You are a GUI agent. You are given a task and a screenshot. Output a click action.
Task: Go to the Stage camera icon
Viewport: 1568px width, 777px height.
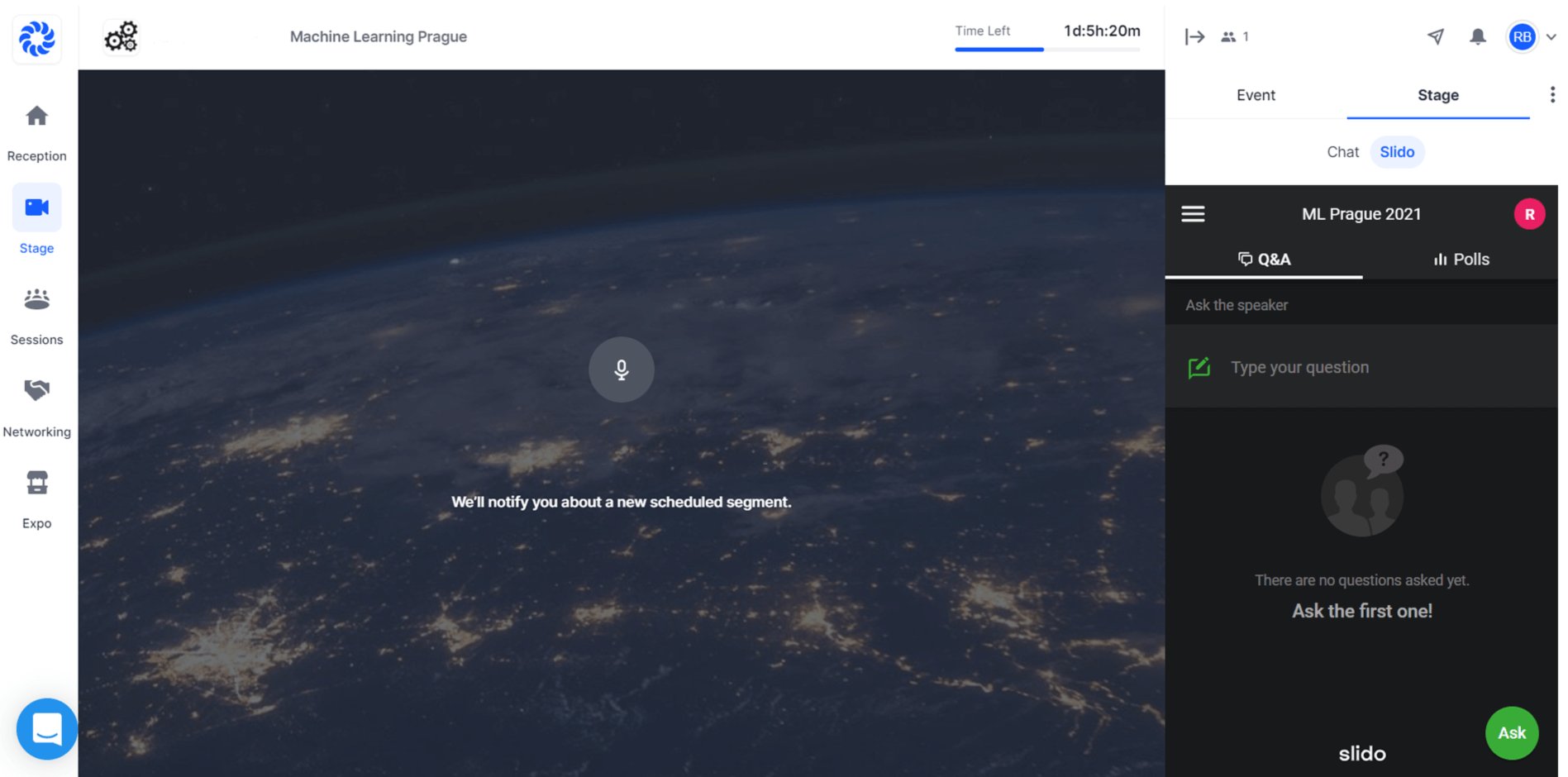tap(36, 207)
